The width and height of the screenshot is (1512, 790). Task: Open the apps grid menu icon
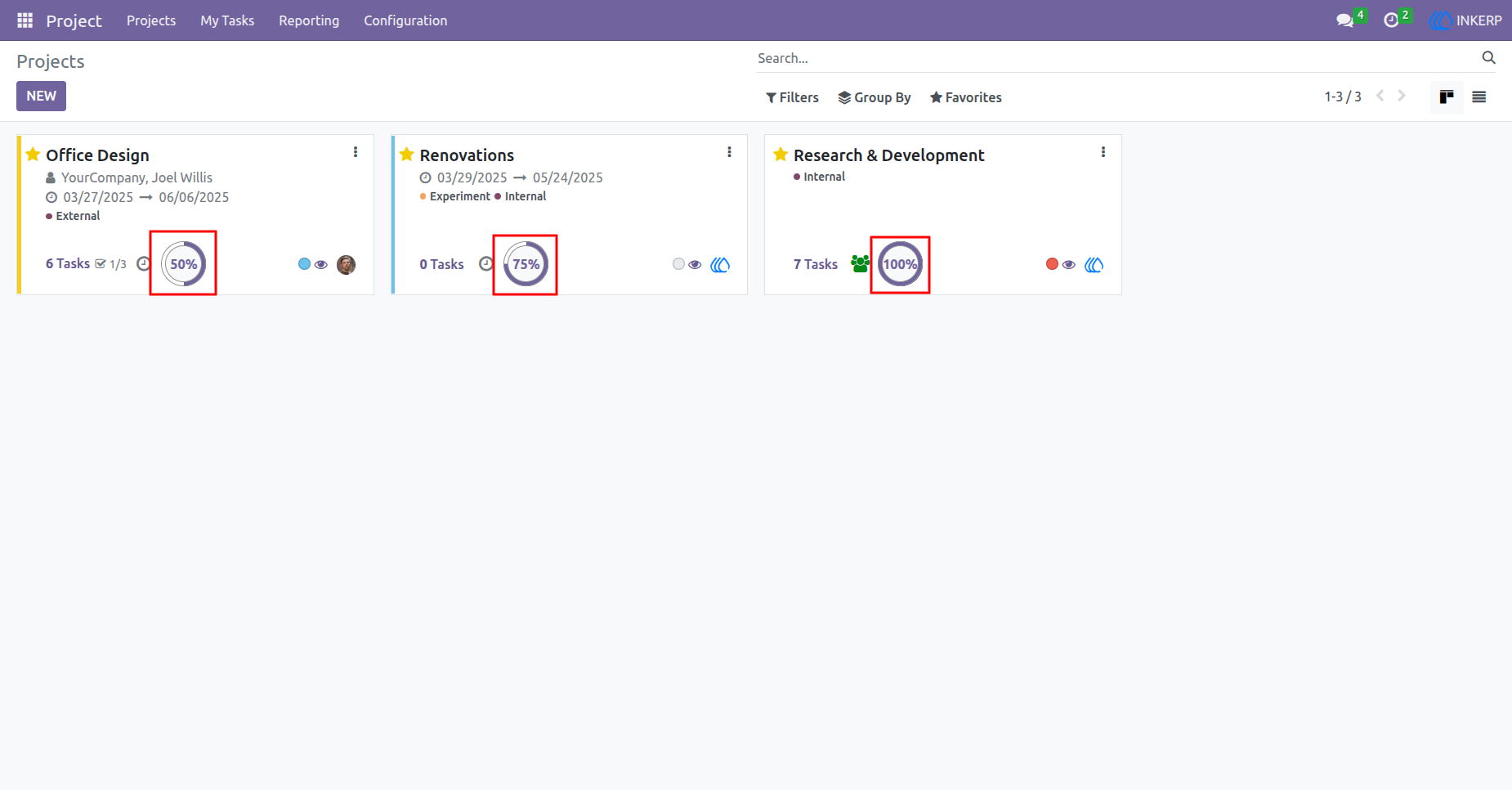click(x=25, y=20)
